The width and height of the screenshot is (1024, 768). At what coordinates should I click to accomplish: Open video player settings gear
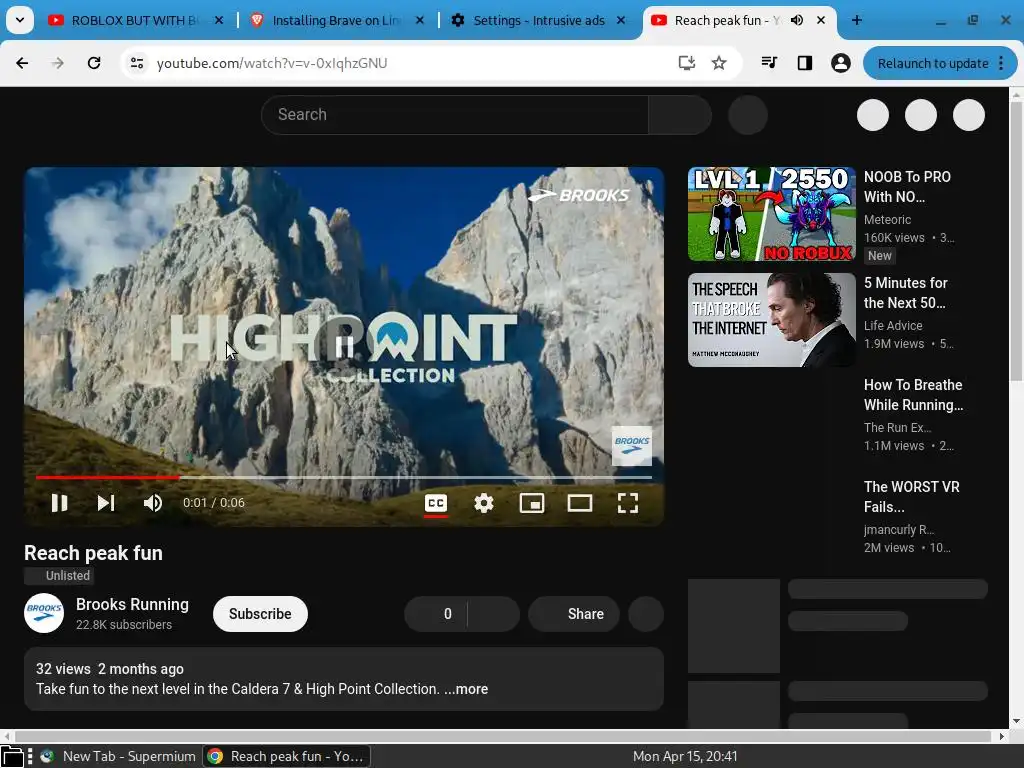[x=484, y=503]
